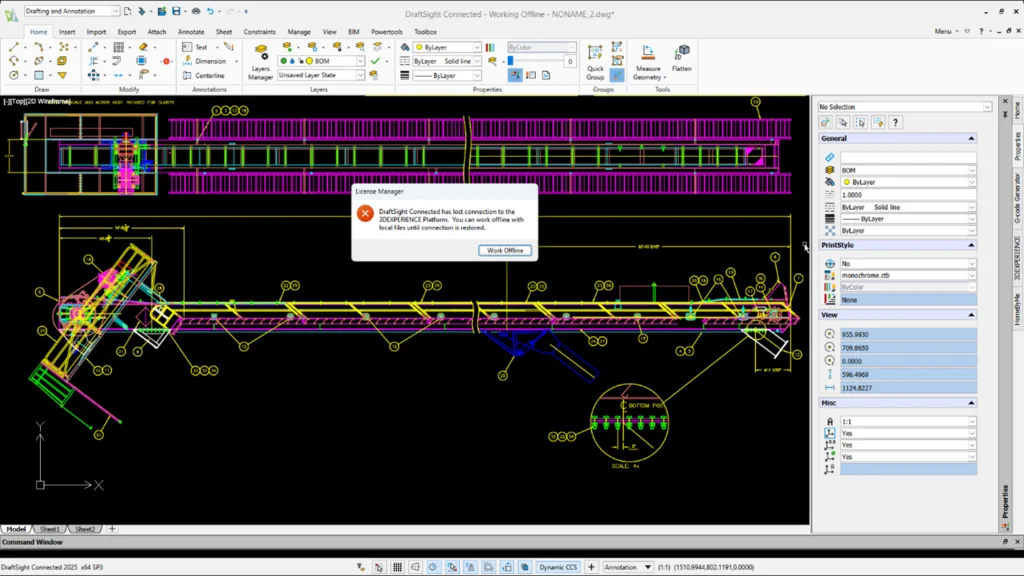Collapse the PrintStyle section

[x=970, y=245]
